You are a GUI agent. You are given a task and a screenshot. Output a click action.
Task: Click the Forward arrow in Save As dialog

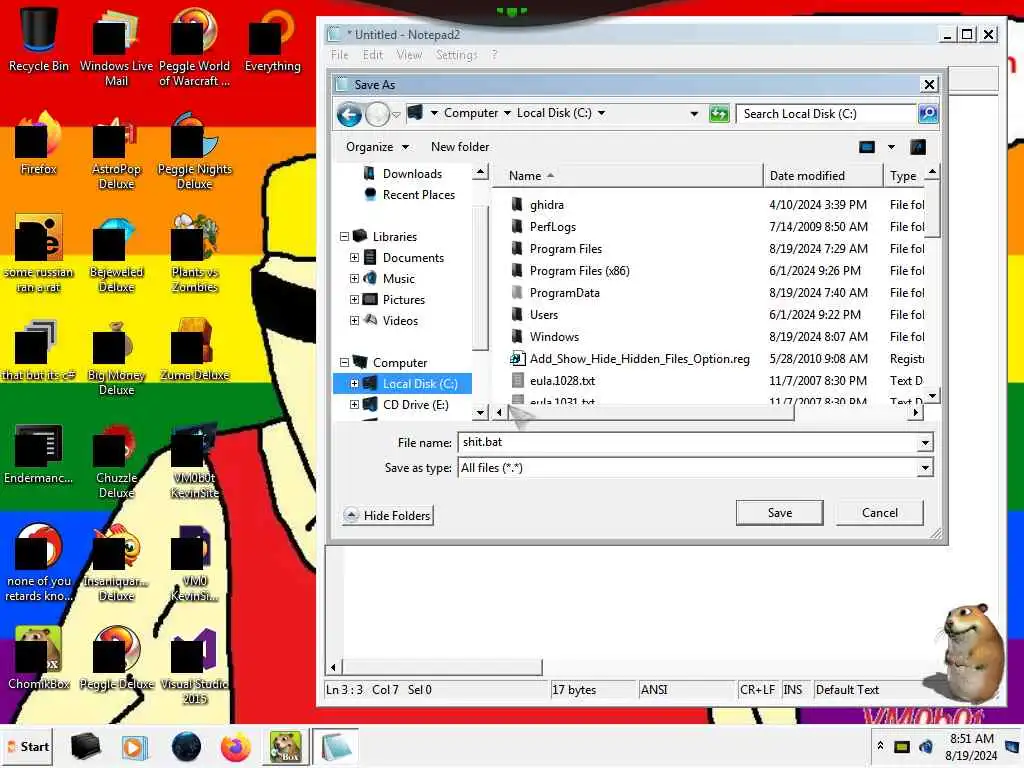point(377,115)
